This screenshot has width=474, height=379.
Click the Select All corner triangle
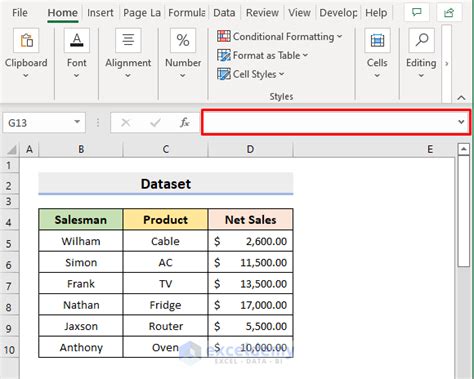(x=11, y=149)
